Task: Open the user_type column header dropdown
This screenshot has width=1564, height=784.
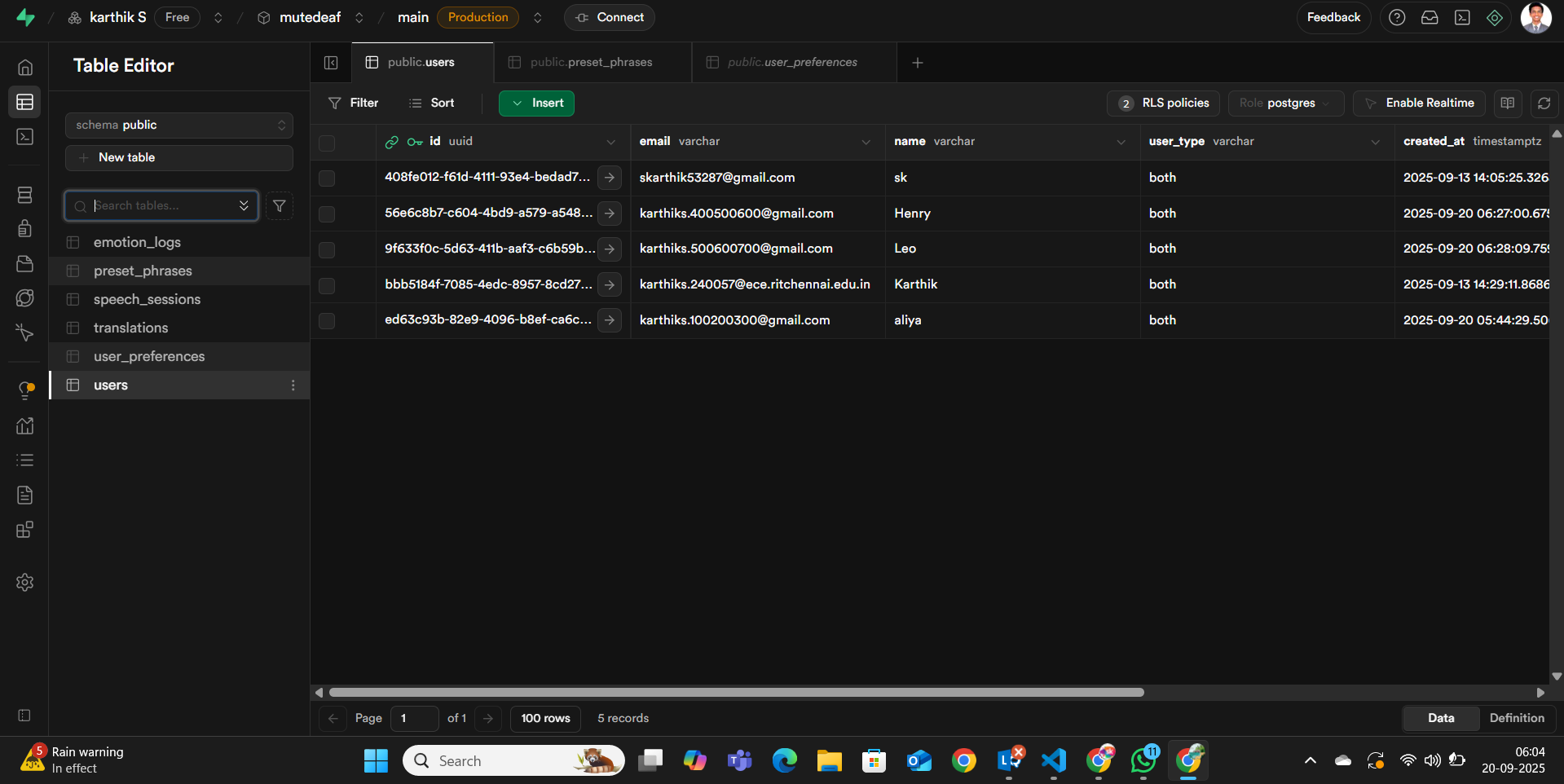Action: [x=1376, y=142]
